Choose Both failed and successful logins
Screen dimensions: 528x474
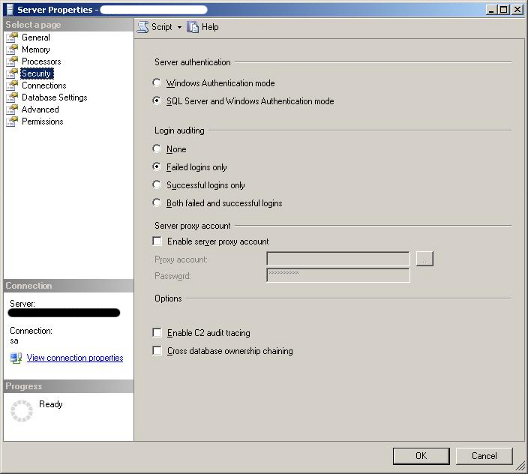156,203
